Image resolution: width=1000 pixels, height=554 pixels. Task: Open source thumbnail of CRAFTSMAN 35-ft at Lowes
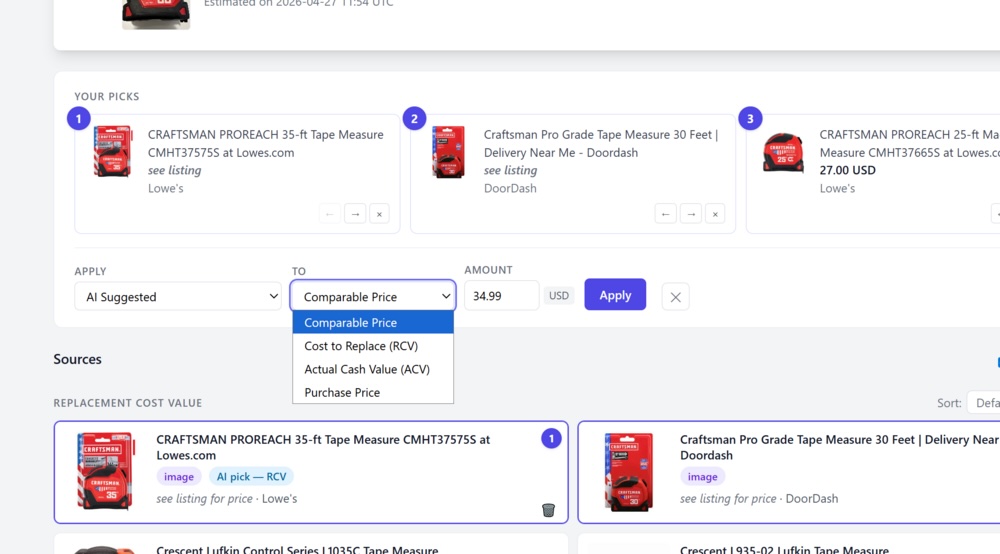(x=105, y=471)
